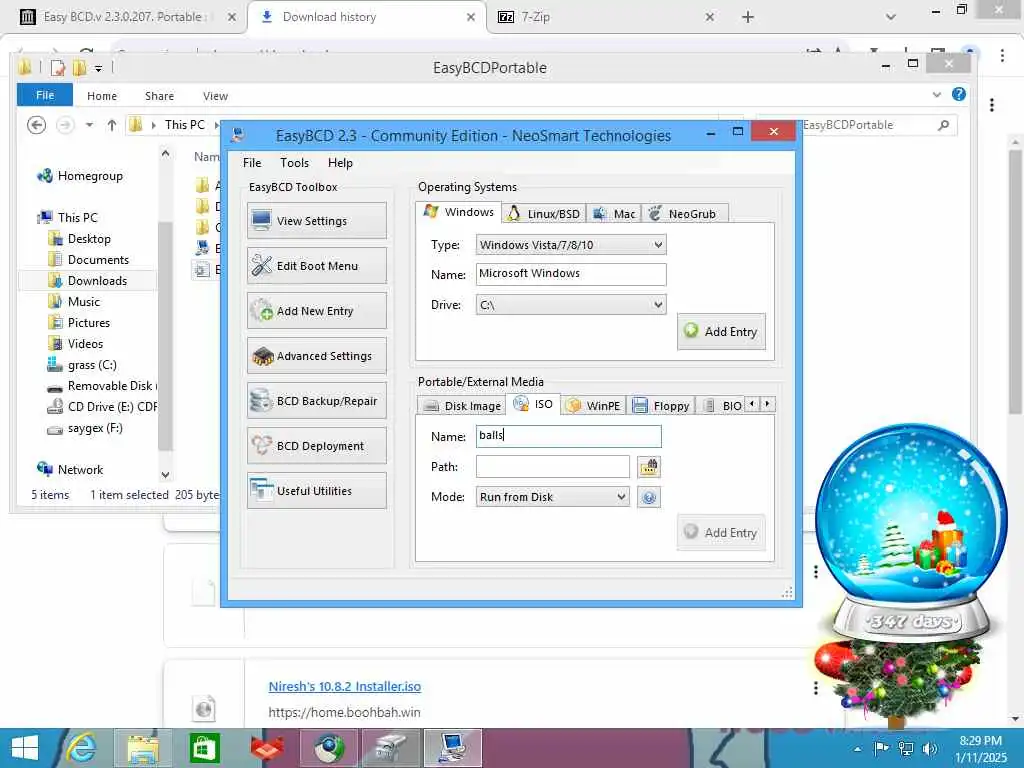Open View Settings in EasyBCD Toolbox
The height and width of the screenshot is (768, 1024).
tap(317, 221)
